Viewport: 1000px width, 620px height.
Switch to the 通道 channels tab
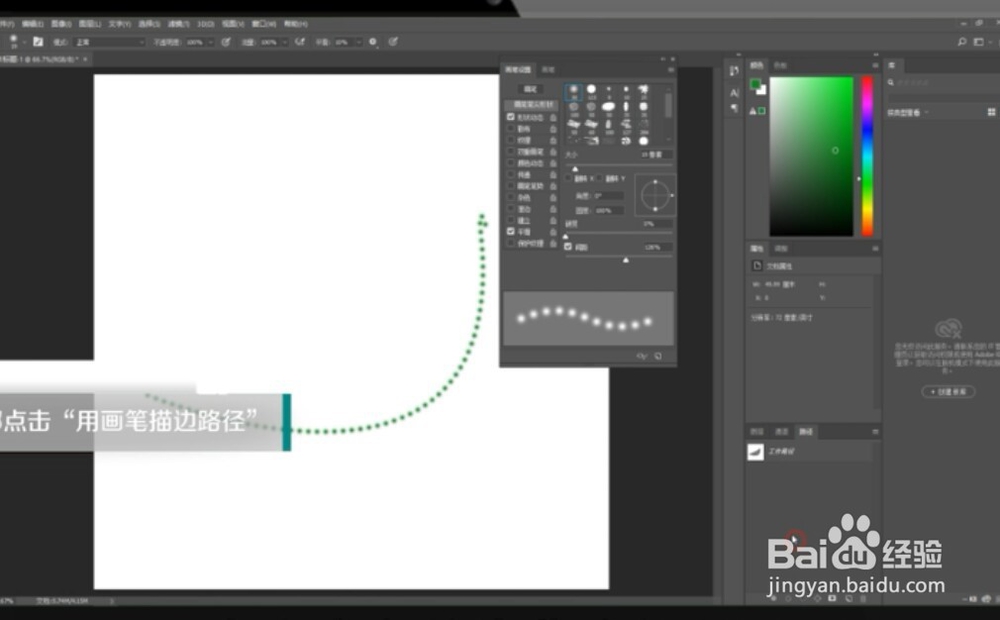click(x=781, y=432)
